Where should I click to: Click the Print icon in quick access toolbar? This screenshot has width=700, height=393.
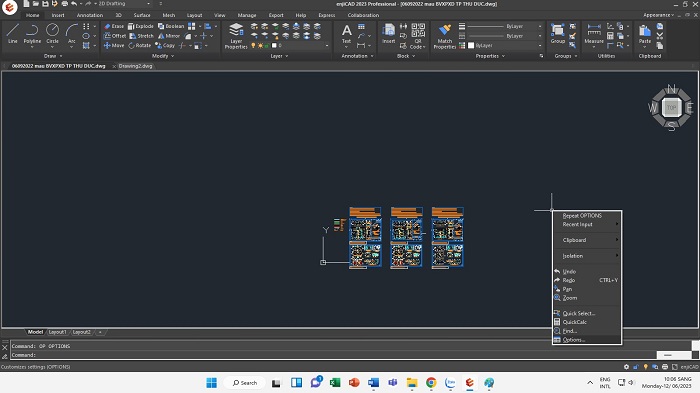coord(65,4)
